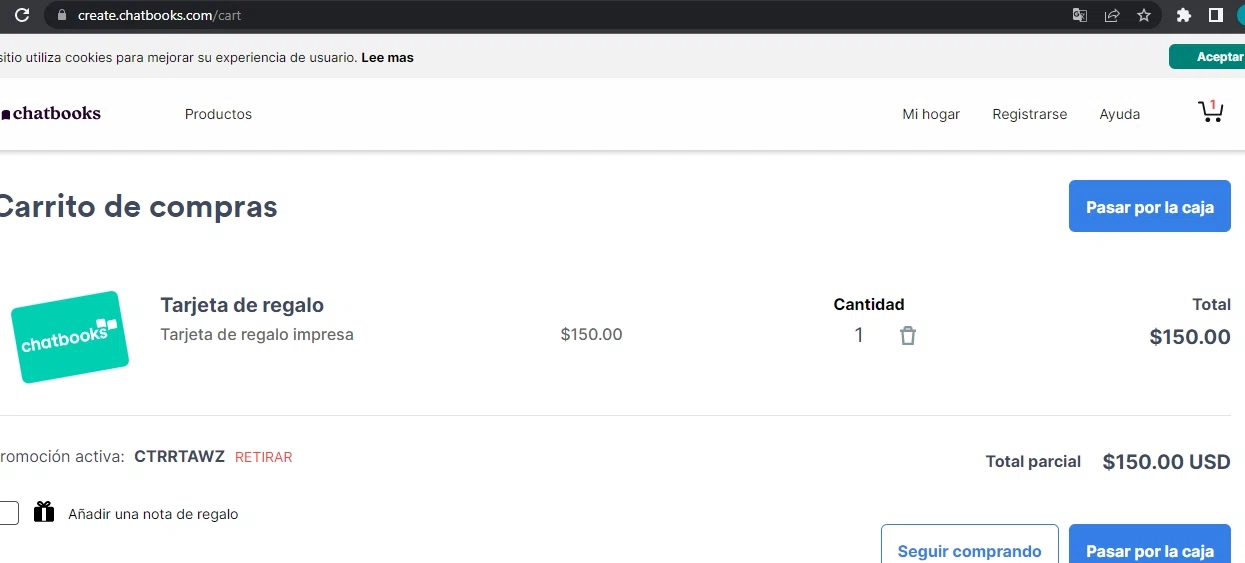1245x563 pixels.
Task: Bookmark this page with the star icon
Action: coord(1144,15)
